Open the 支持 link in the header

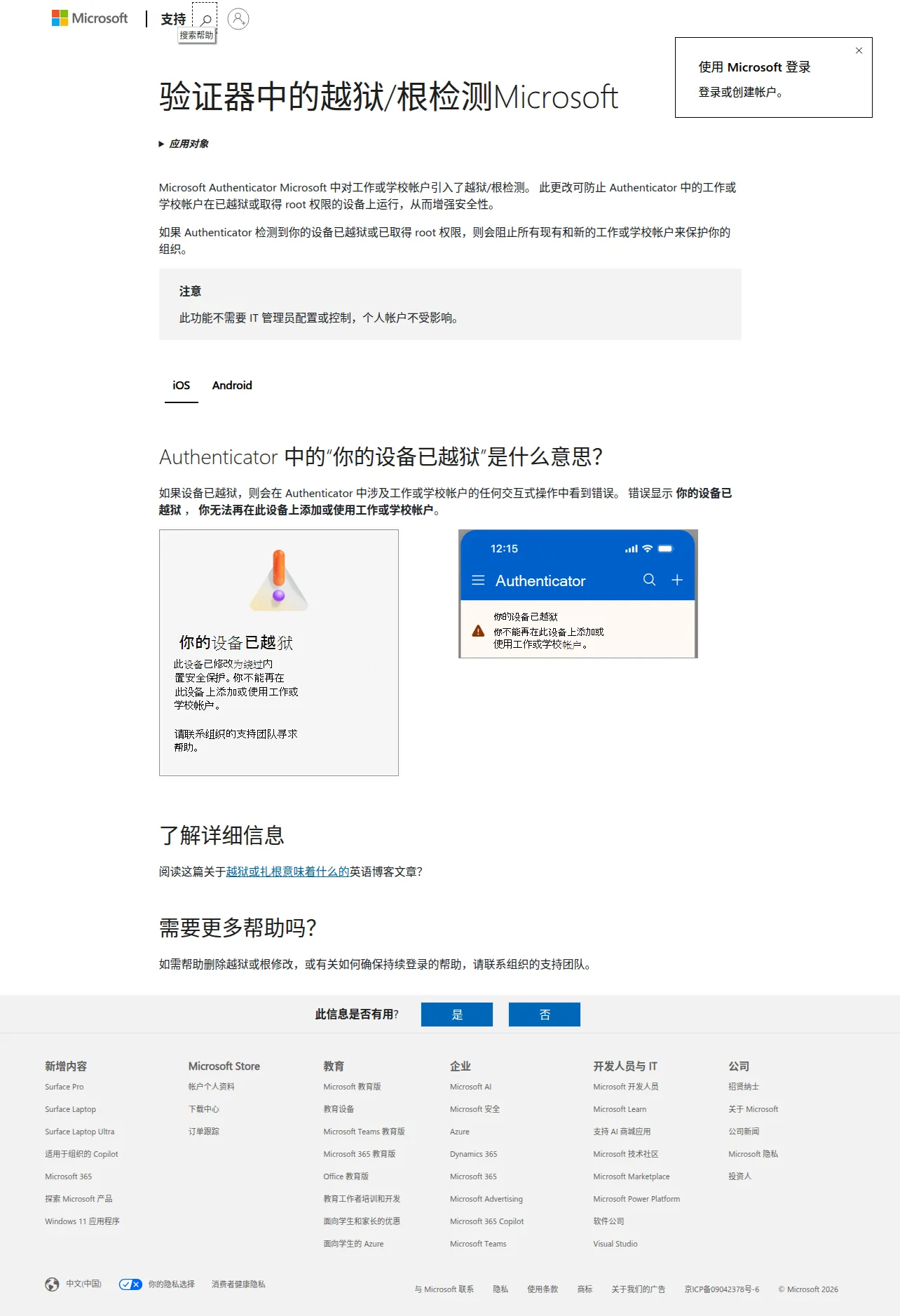(173, 19)
